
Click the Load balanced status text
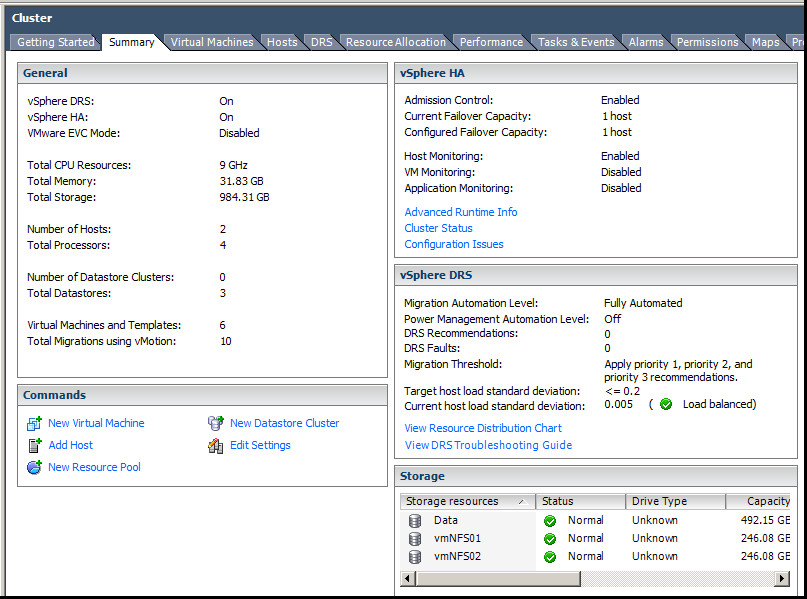coord(720,404)
